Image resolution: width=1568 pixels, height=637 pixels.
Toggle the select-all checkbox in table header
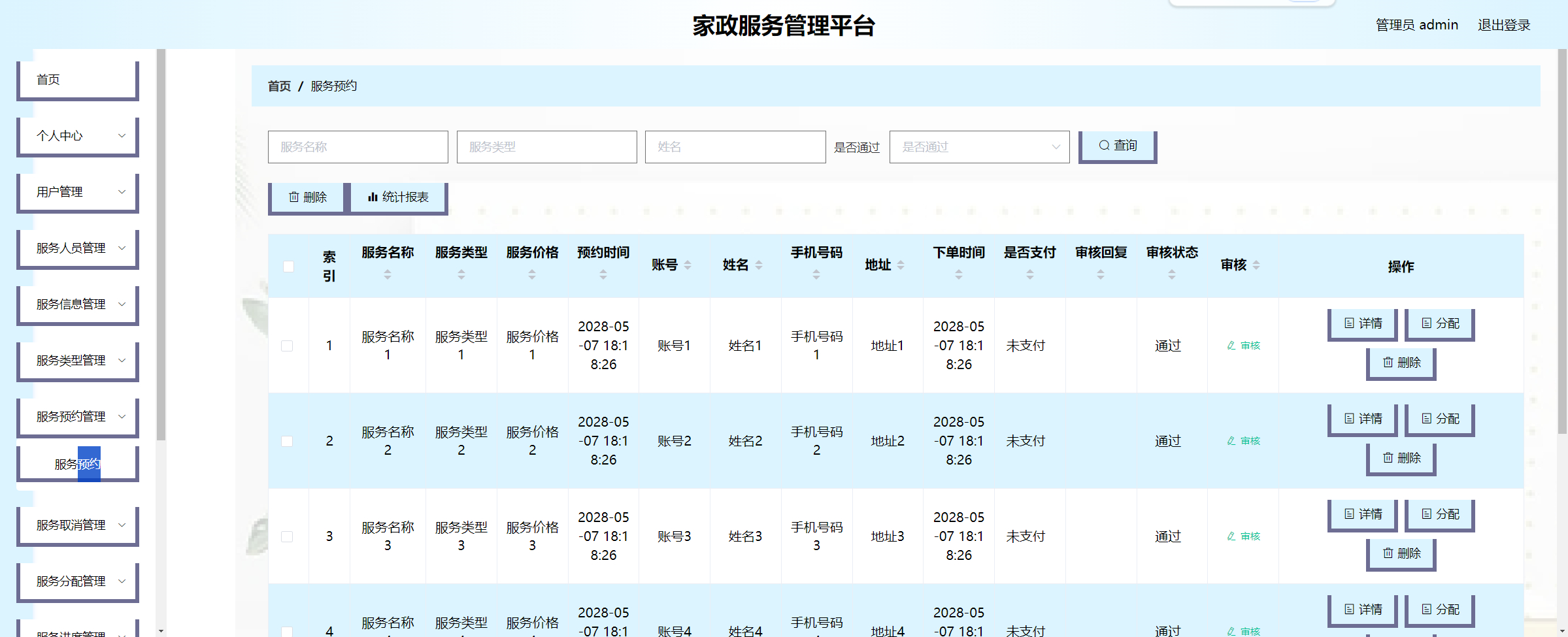point(288,266)
